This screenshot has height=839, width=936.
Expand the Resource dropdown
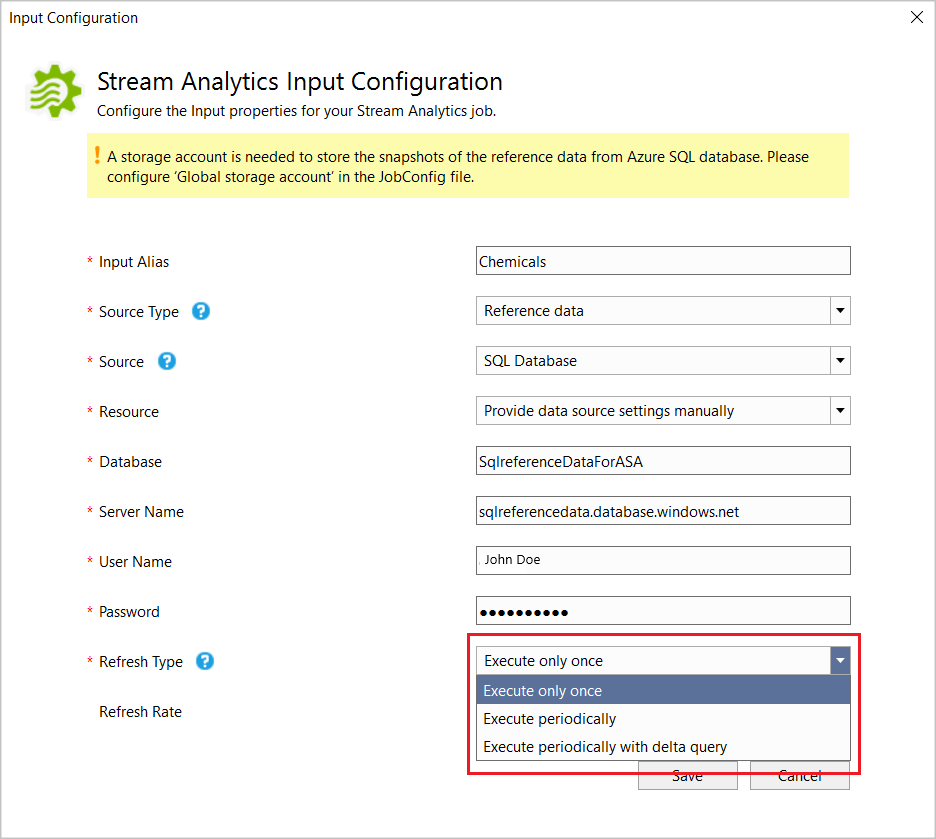[839, 410]
